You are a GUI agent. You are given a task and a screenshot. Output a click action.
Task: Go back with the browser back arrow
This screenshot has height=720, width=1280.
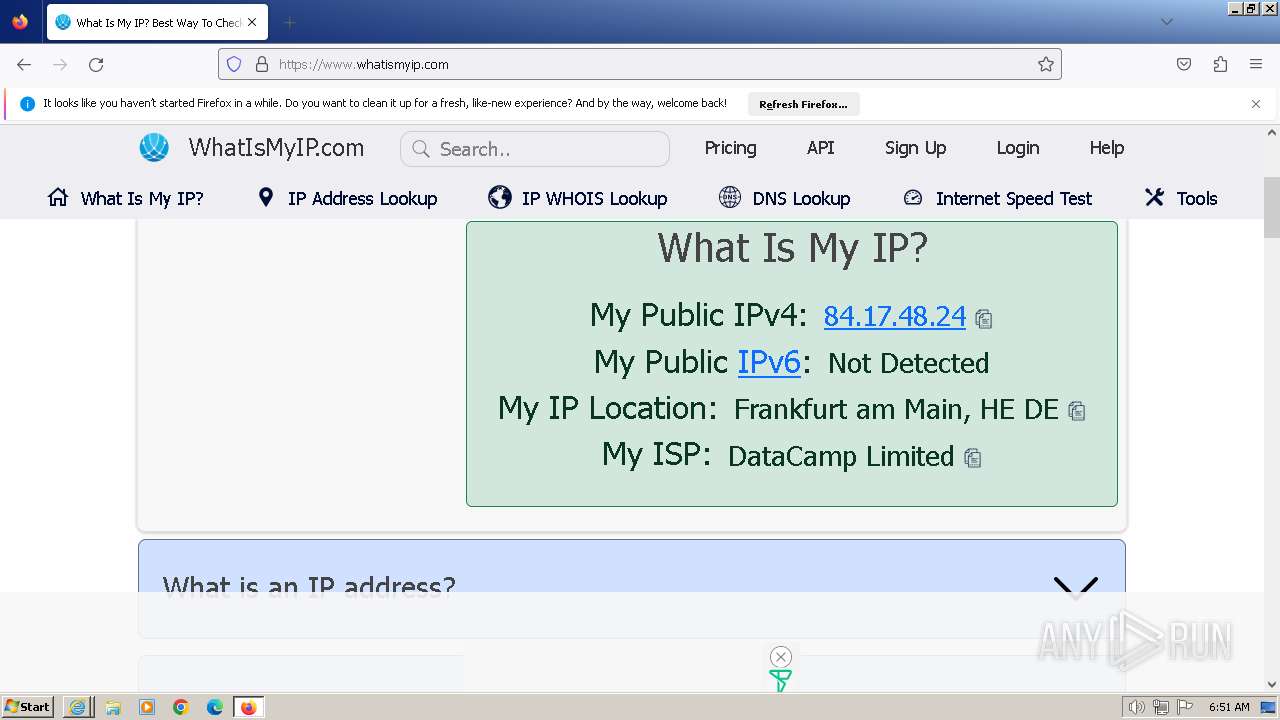pos(24,64)
